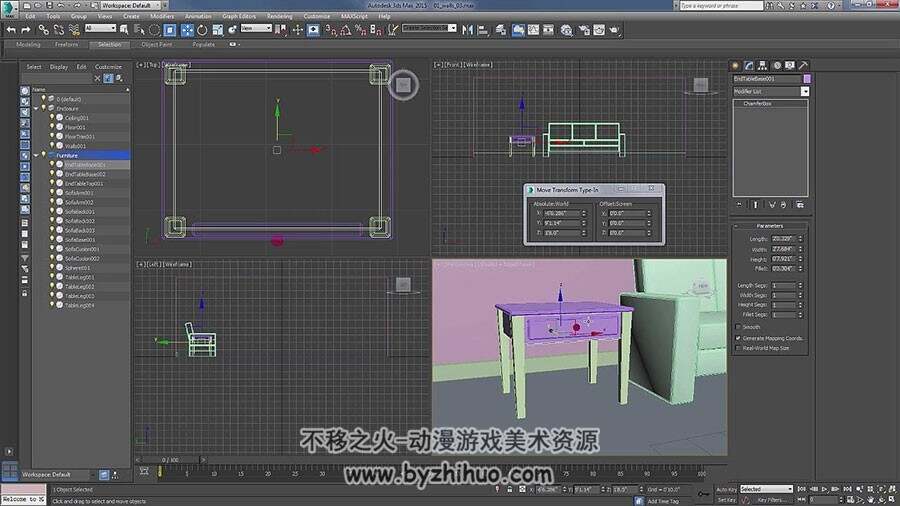Toggle visibility bulb of SofaArm001
Viewport: 900px width, 506px height.
(52, 193)
